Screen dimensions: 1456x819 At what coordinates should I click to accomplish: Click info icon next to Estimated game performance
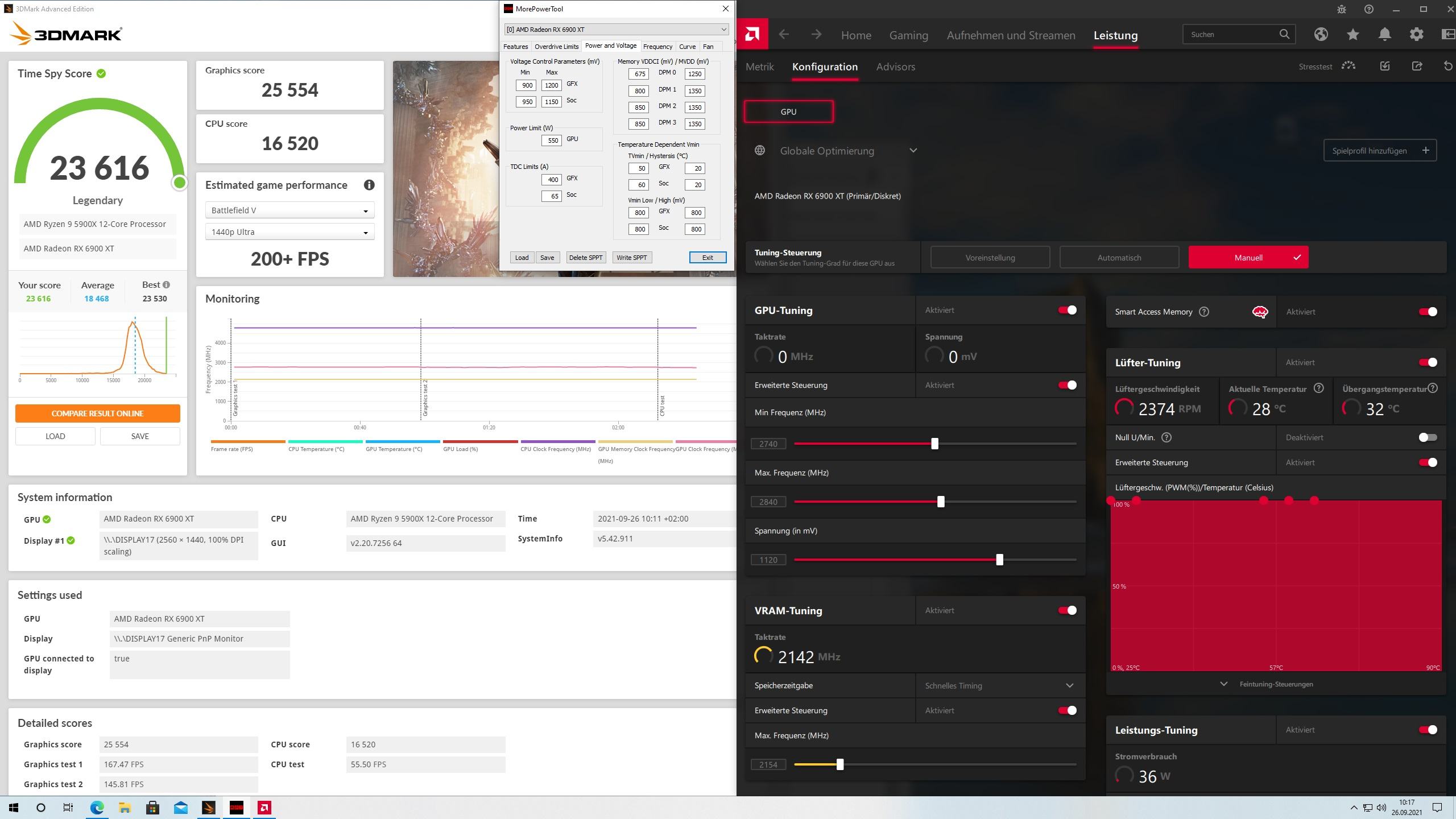(x=369, y=185)
